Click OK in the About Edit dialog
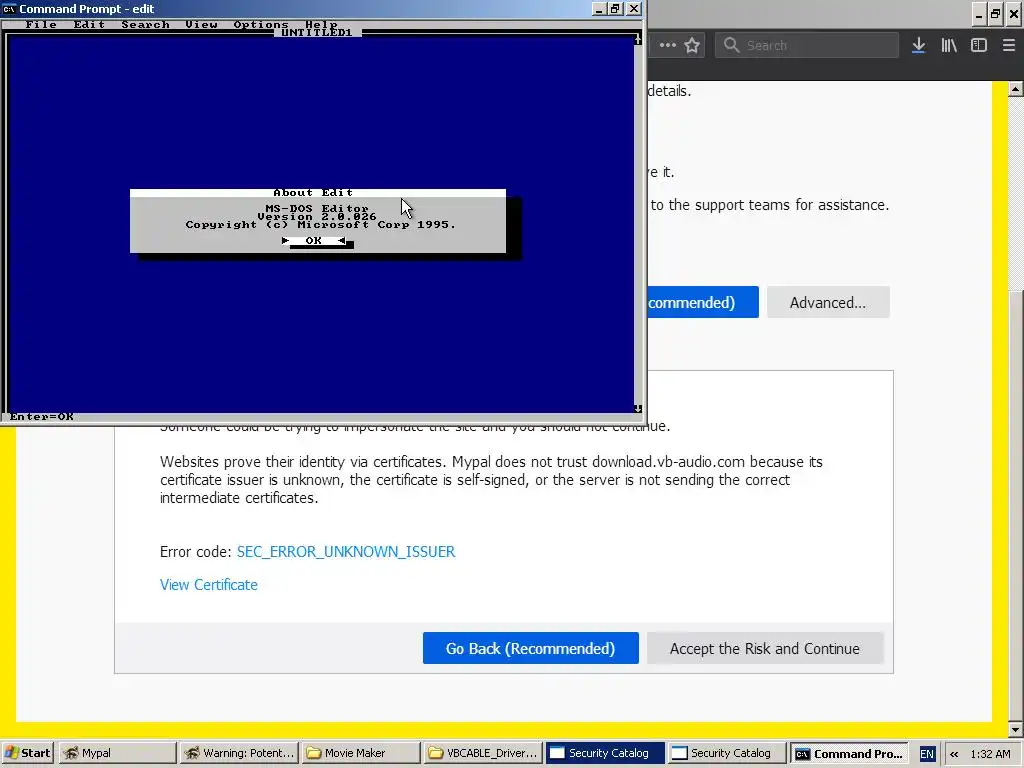 (x=313, y=240)
